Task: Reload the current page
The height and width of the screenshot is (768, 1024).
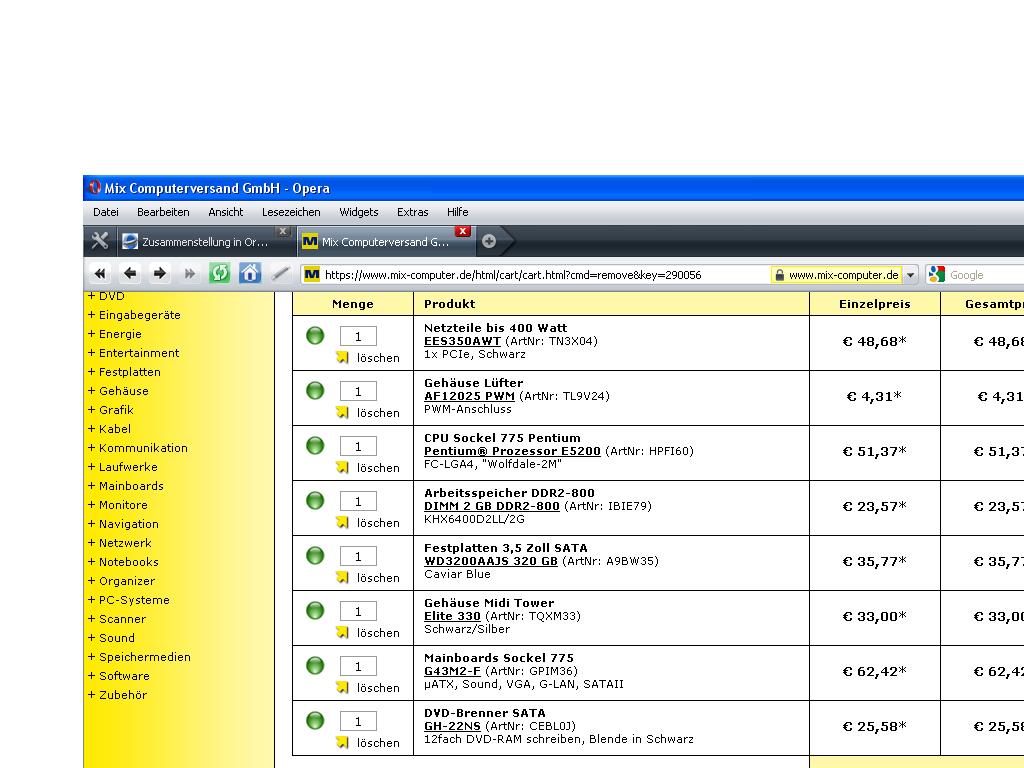Action: point(219,273)
